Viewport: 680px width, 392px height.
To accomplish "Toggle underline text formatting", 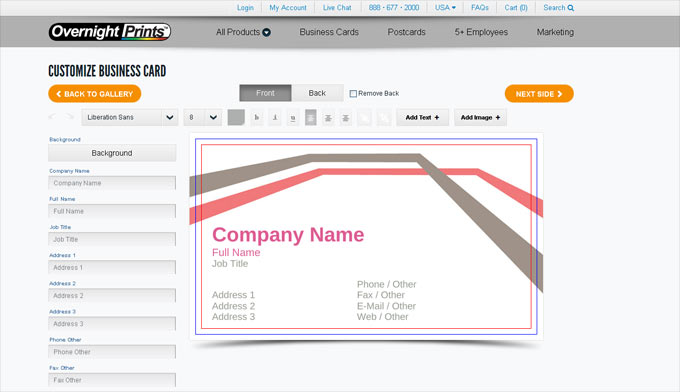I will pyautogui.click(x=293, y=118).
